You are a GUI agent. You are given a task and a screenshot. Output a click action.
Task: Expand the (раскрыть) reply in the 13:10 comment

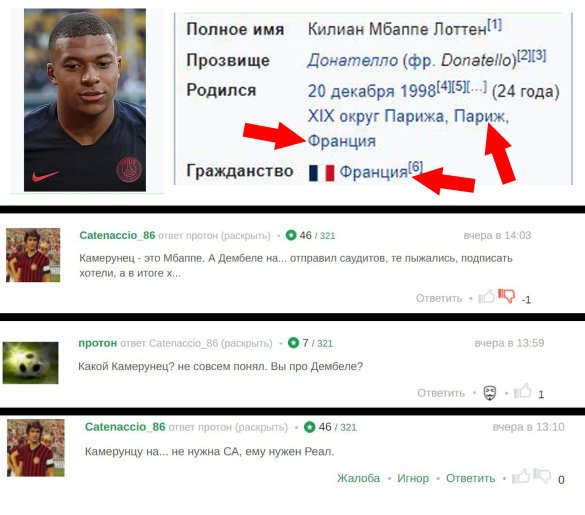tap(262, 427)
